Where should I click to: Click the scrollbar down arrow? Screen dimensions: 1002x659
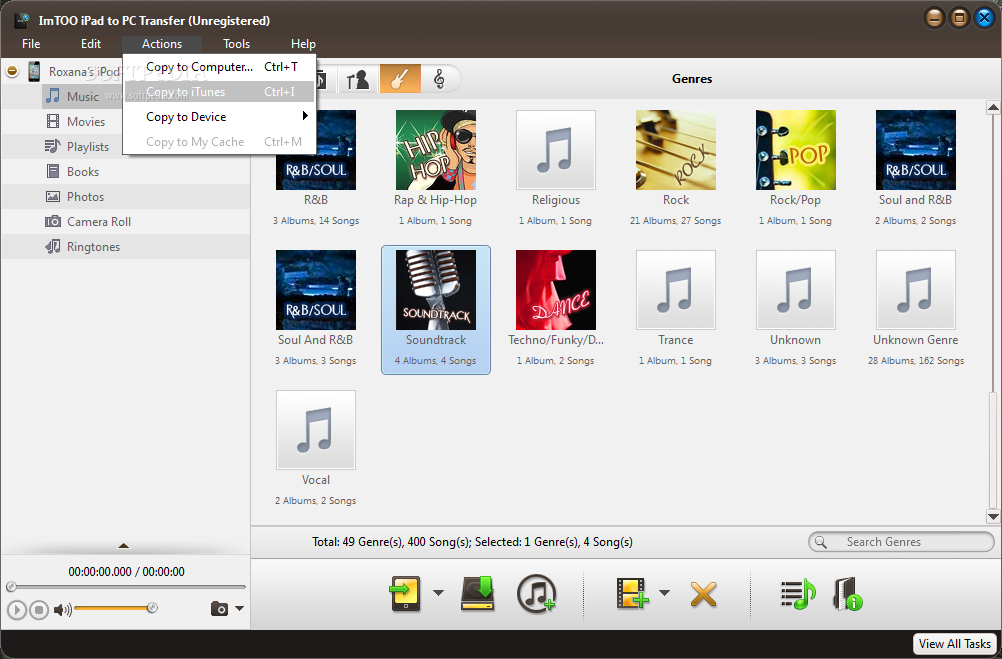[992, 516]
